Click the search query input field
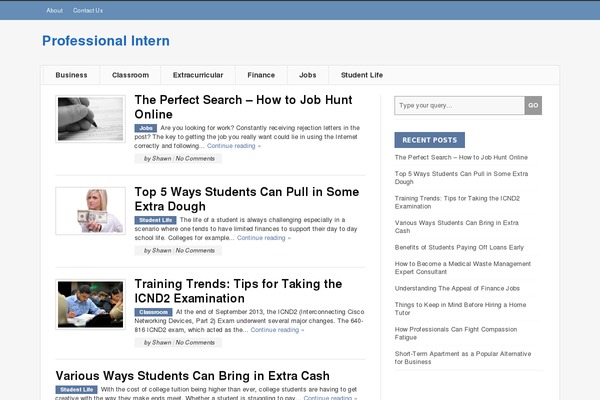Screen dimensions: 600x400 pos(459,105)
